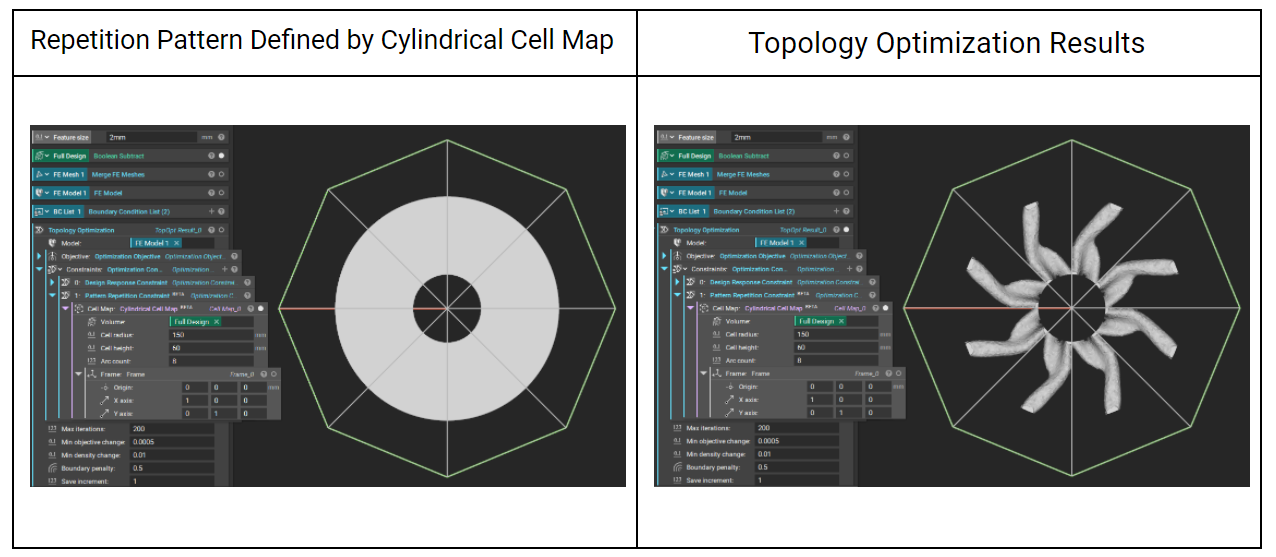Click Boundary Condition List (2) in left screenshot

129,211
